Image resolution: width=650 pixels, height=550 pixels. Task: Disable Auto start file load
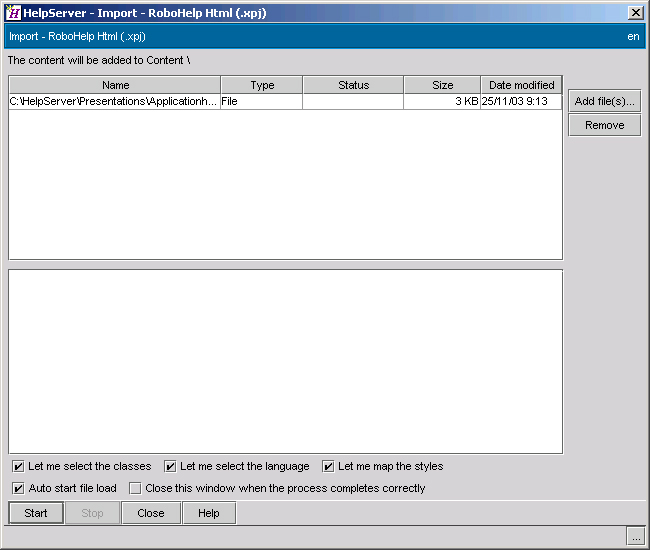coord(19,488)
